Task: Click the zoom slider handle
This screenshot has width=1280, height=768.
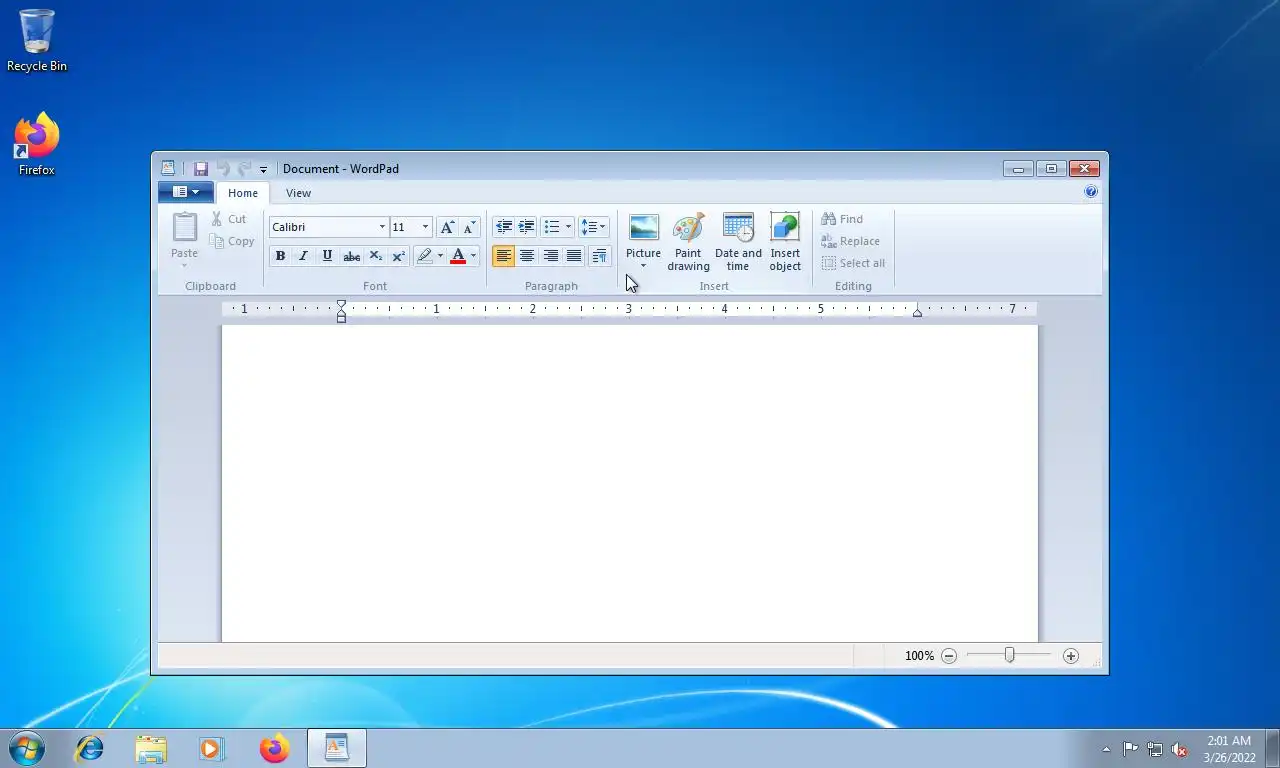Action: pyautogui.click(x=1009, y=655)
